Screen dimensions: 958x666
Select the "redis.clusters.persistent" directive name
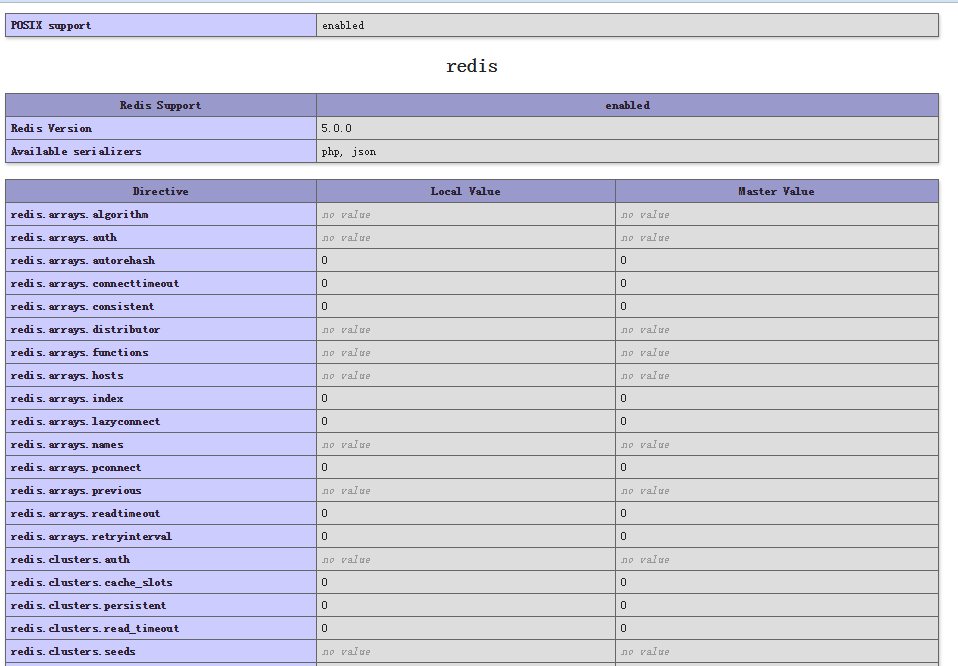click(x=89, y=606)
